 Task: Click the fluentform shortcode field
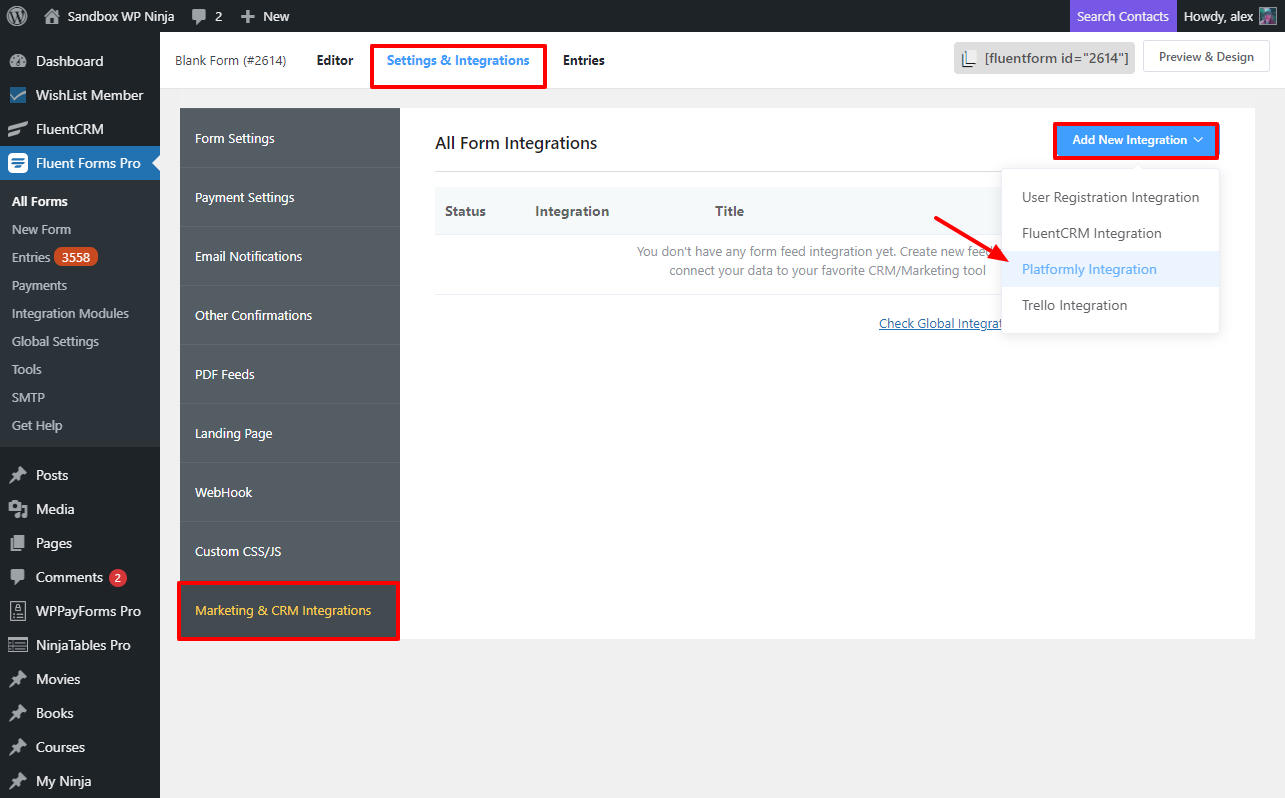pos(1056,59)
